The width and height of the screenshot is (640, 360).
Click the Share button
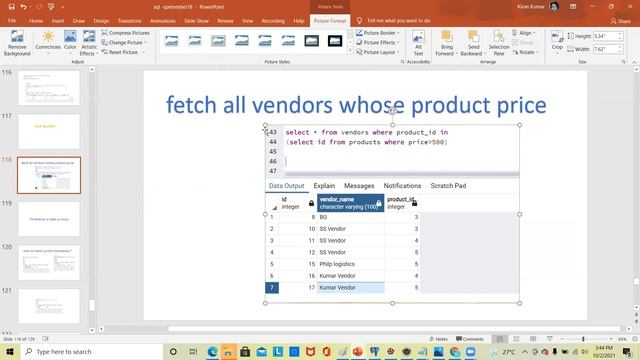click(x=620, y=21)
